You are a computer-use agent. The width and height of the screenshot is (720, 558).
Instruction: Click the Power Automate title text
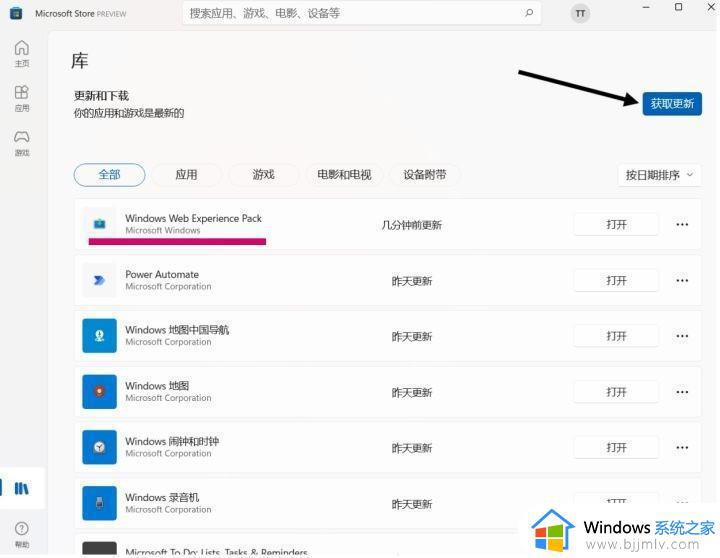(162, 274)
